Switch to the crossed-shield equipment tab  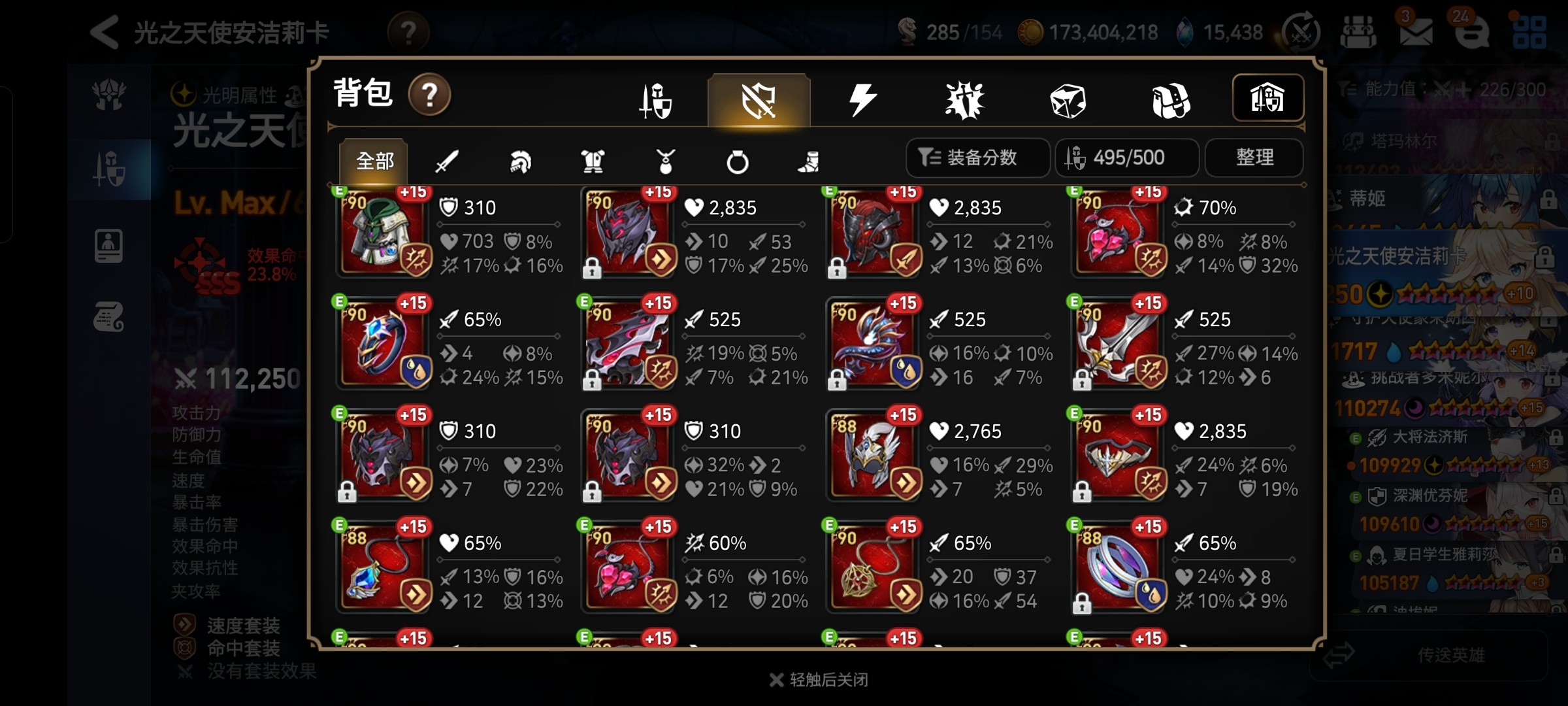tap(759, 100)
